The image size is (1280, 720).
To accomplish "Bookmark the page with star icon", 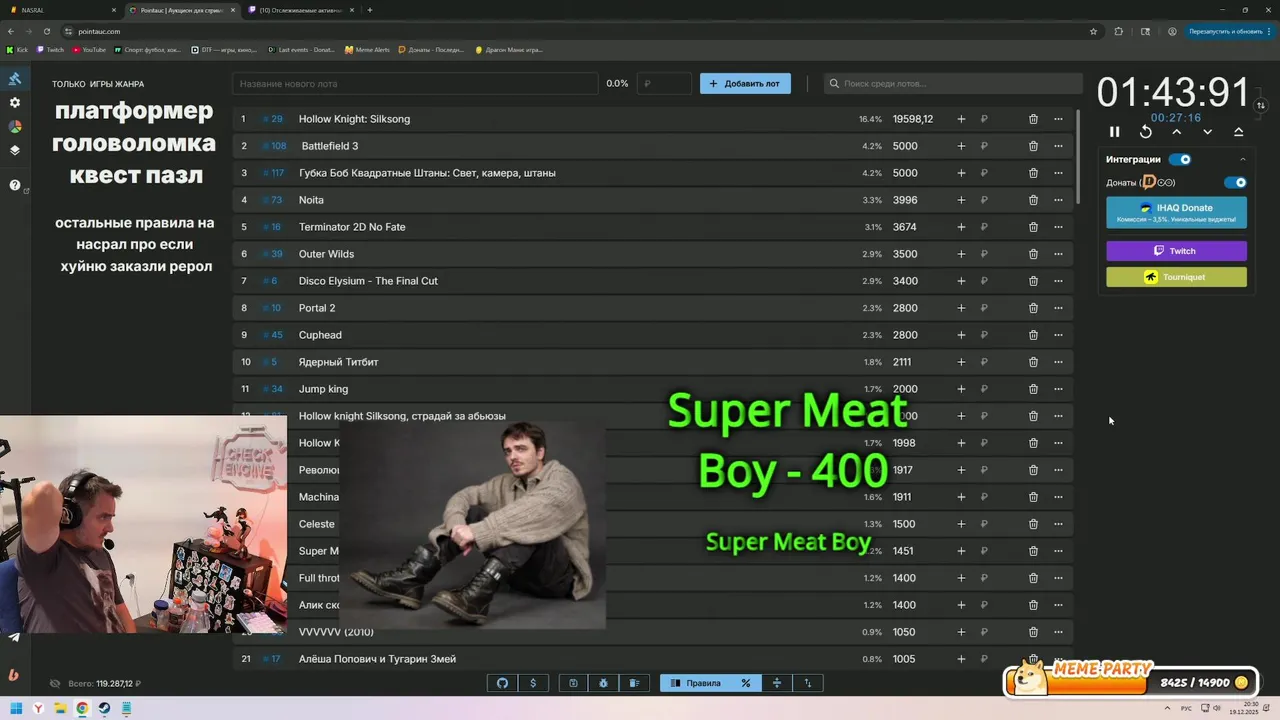I will tap(1094, 31).
